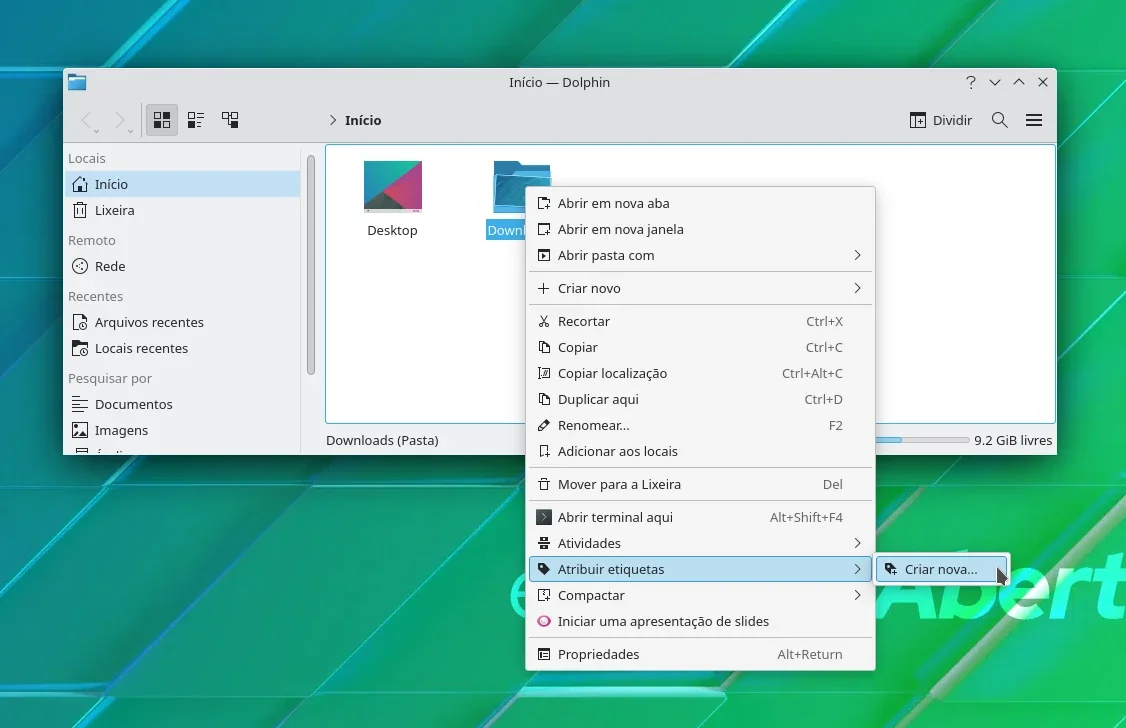1126x728 pixels.
Task: Click the sidebar vertical scrollbar
Action: 311,265
